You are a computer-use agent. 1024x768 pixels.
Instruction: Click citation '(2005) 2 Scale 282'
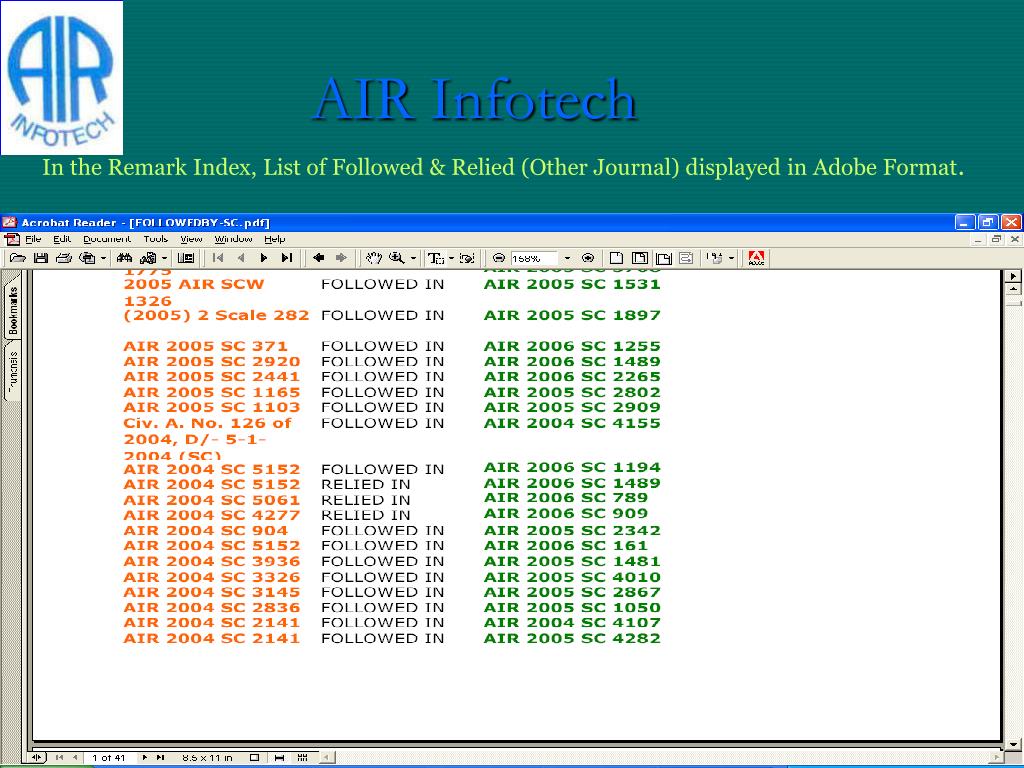(x=216, y=315)
